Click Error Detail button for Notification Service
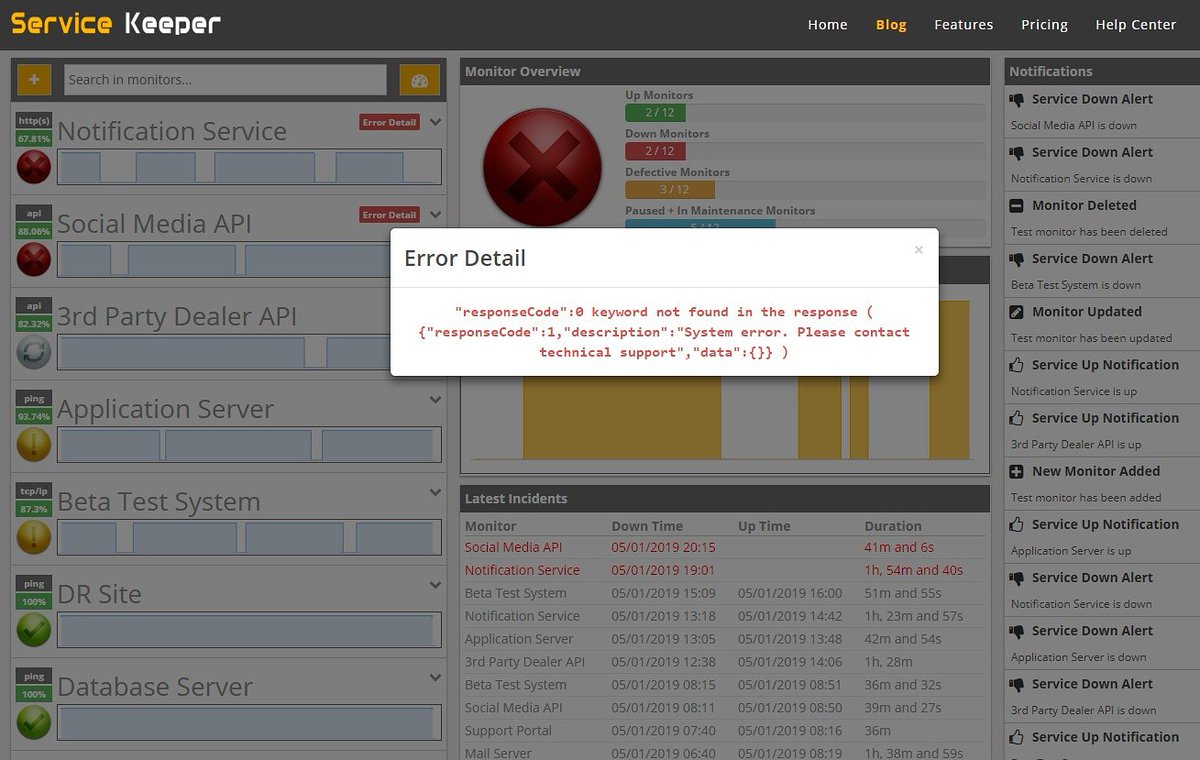This screenshot has width=1200, height=760. [x=389, y=122]
